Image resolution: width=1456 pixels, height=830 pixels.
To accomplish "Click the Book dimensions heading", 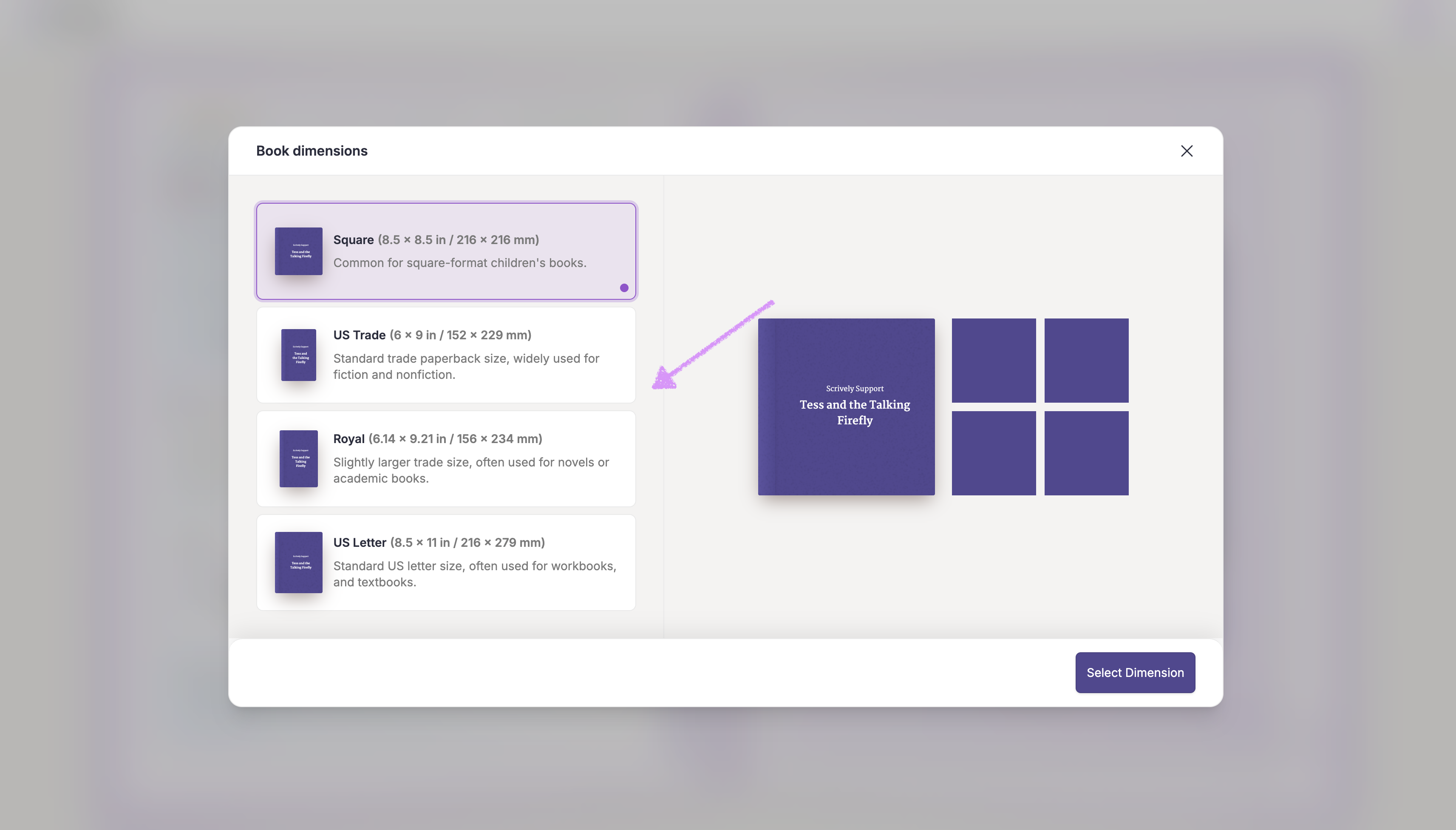I will 312,151.
